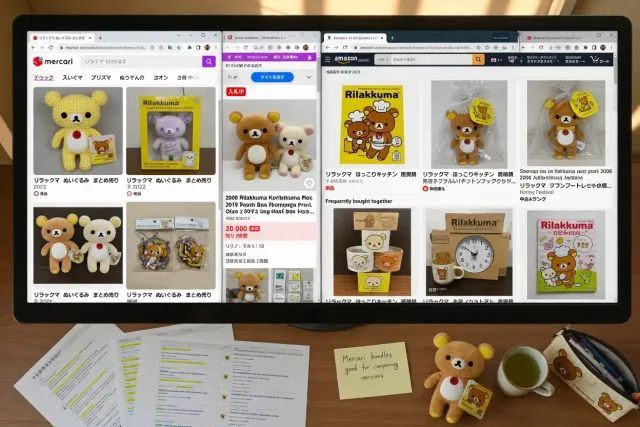Open the yellow gingham bear Mercari listing
Viewport: 640px width, 427px height.
(78, 131)
